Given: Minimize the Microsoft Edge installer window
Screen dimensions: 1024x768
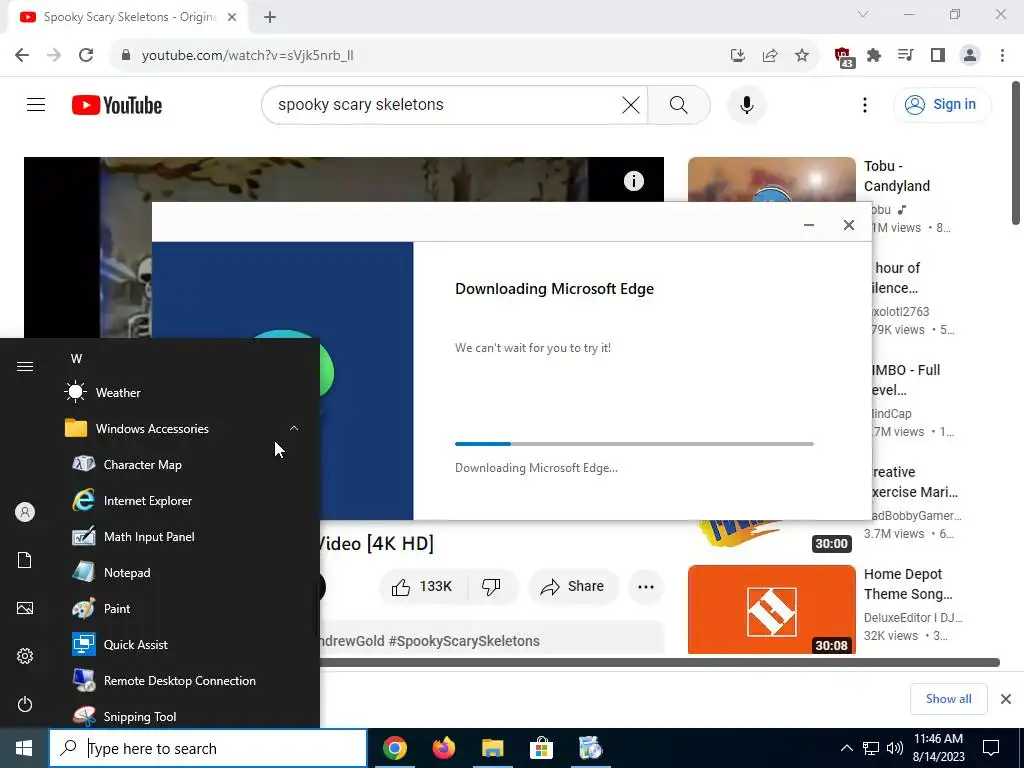Looking at the screenshot, I should [x=808, y=225].
